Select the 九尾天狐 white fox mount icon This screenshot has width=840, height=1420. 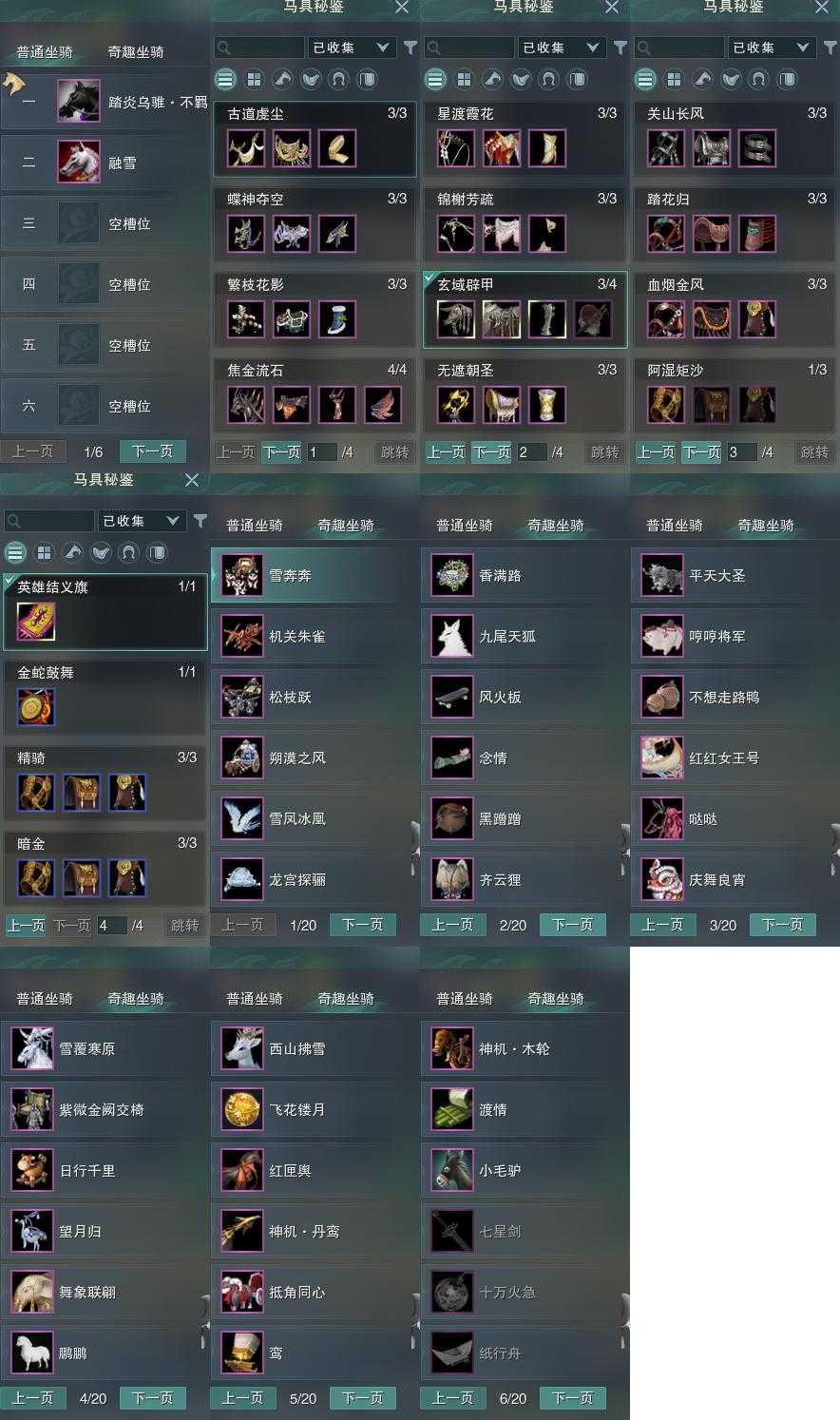pyautogui.click(x=452, y=636)
